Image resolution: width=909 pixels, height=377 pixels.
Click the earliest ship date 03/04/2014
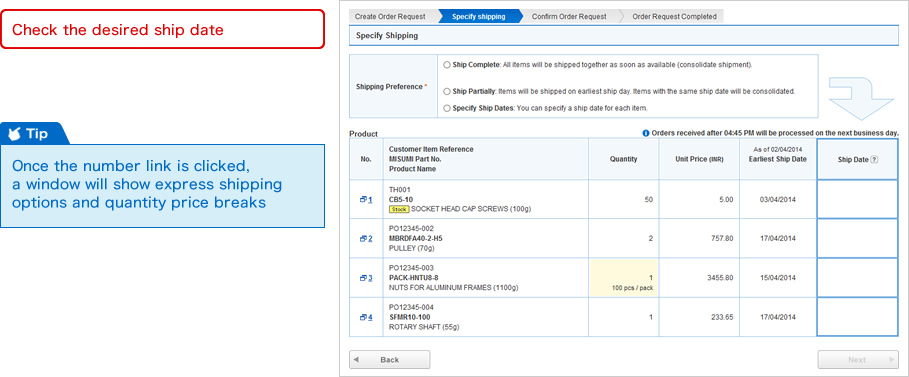(x=778, y=200)
